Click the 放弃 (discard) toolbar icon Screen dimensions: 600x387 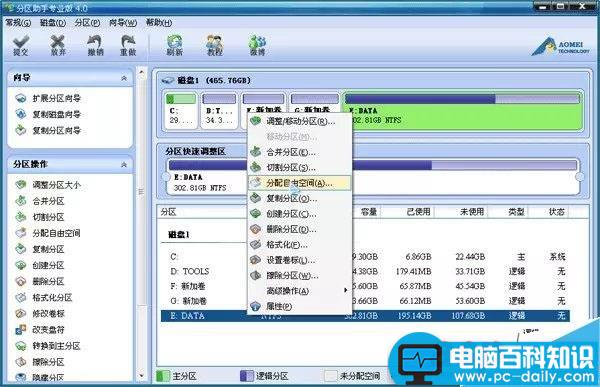click(58, 46)
